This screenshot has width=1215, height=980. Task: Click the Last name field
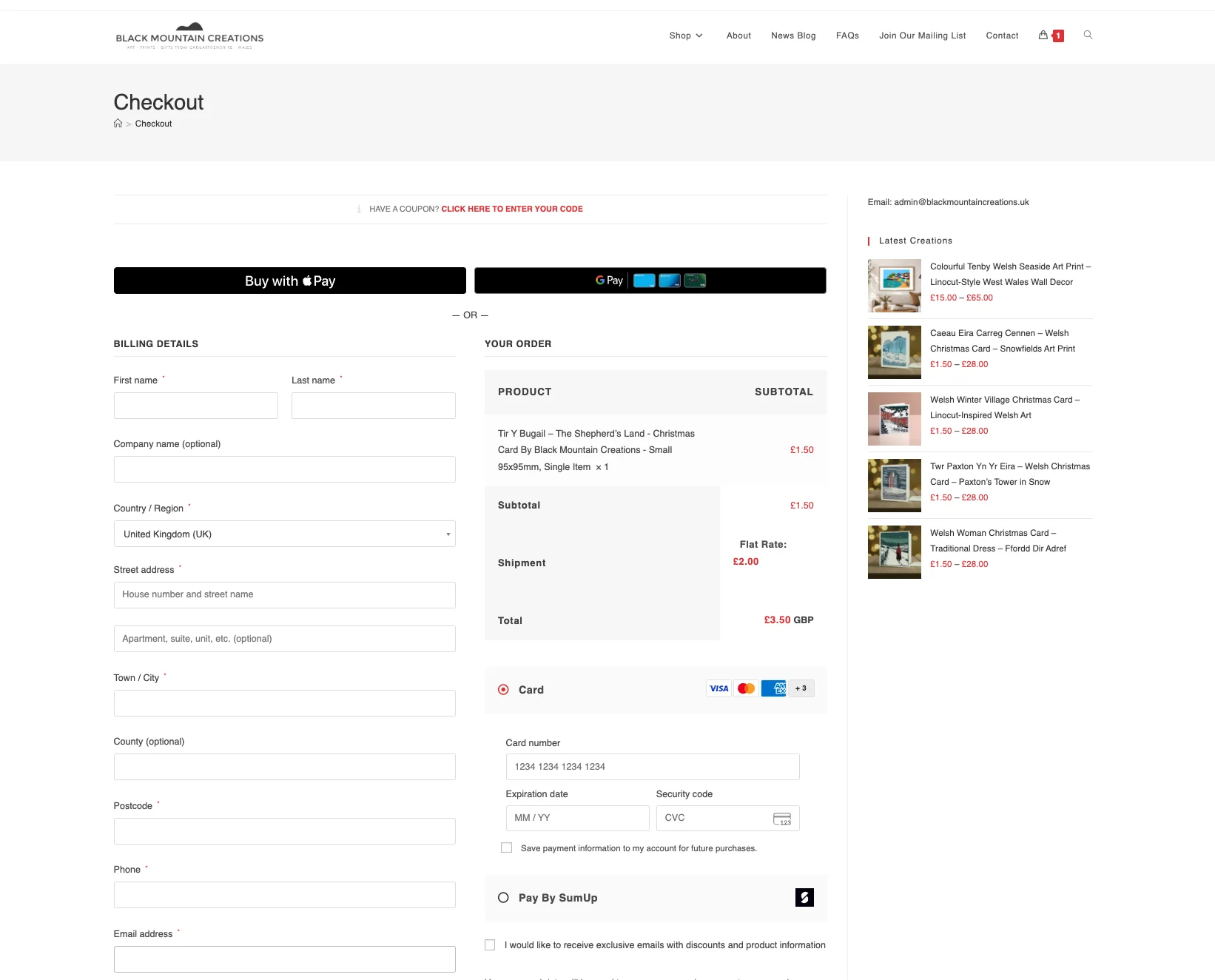pos(374,406)
